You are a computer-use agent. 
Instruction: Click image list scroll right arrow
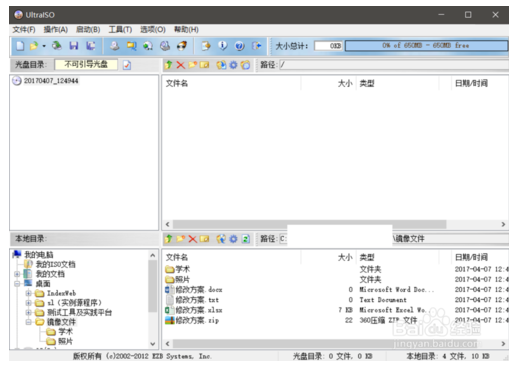tap(503, 224)
